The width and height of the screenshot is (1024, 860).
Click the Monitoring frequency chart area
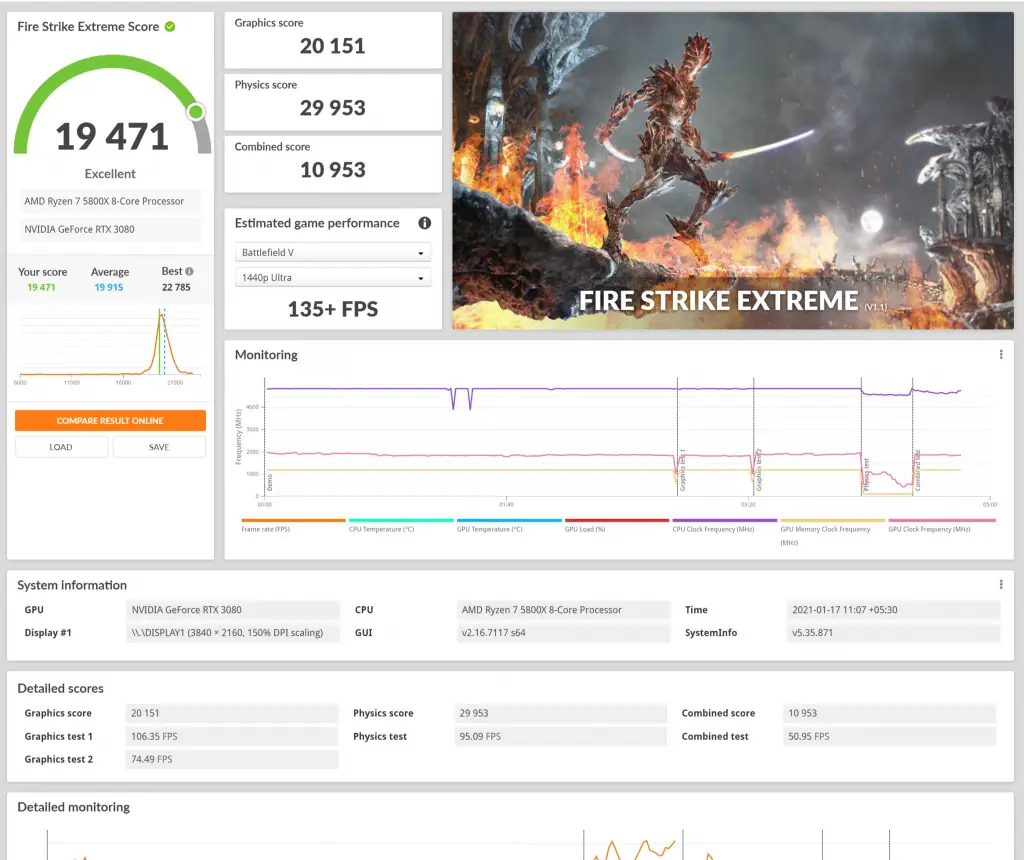tap(627, 438)
